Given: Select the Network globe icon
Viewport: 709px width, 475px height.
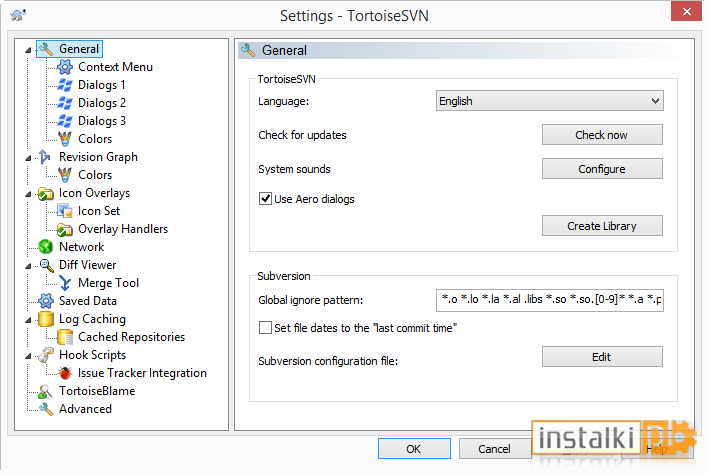Looking at the screenshot, I should (46, 247).
